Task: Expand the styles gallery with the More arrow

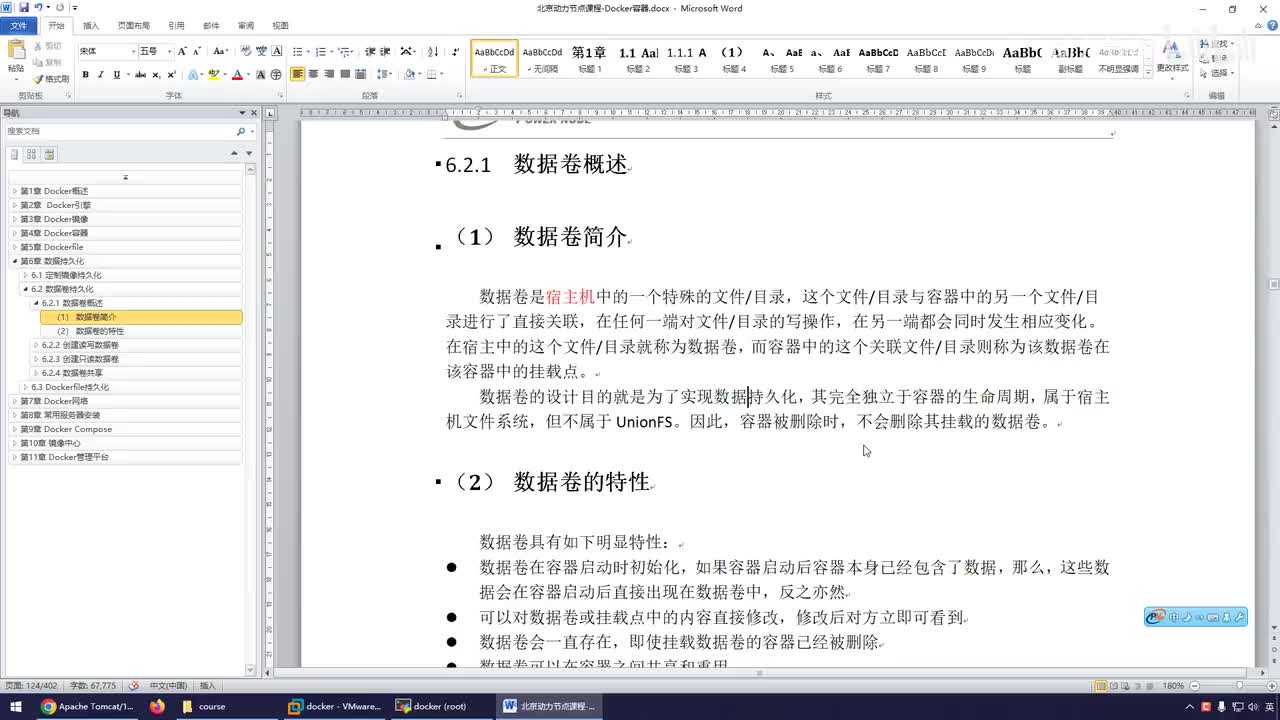Action: (1147, 72)
